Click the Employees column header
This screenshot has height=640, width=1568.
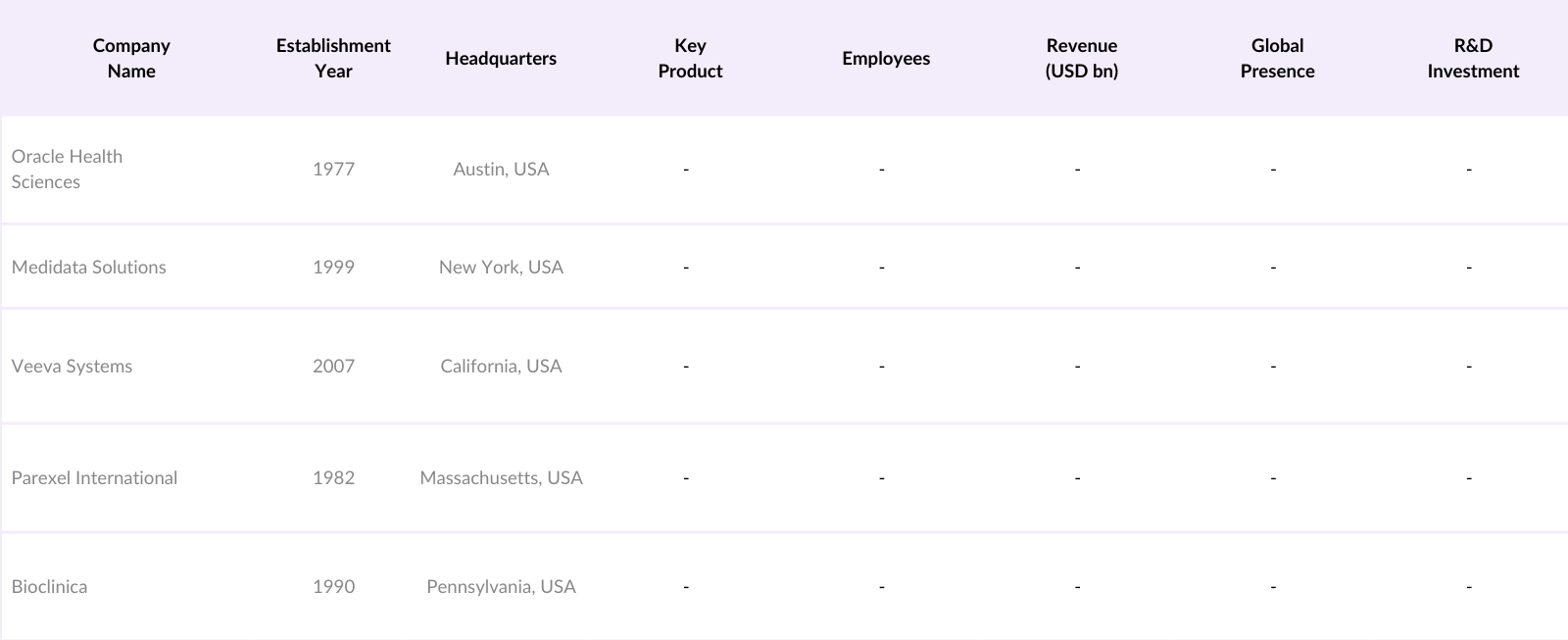[x=886, y=58]
